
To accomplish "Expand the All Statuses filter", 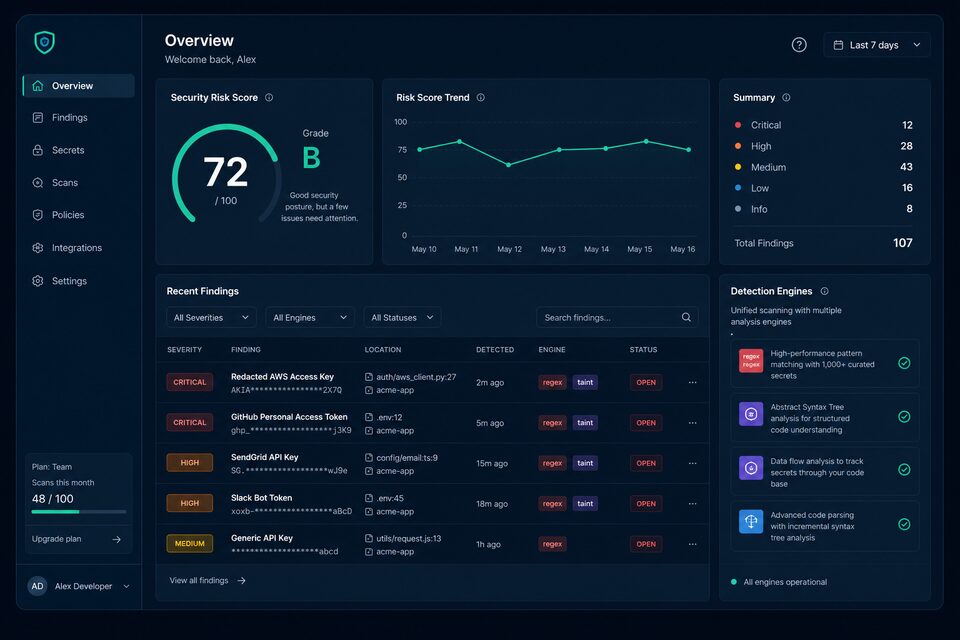I will pos(402,317).
